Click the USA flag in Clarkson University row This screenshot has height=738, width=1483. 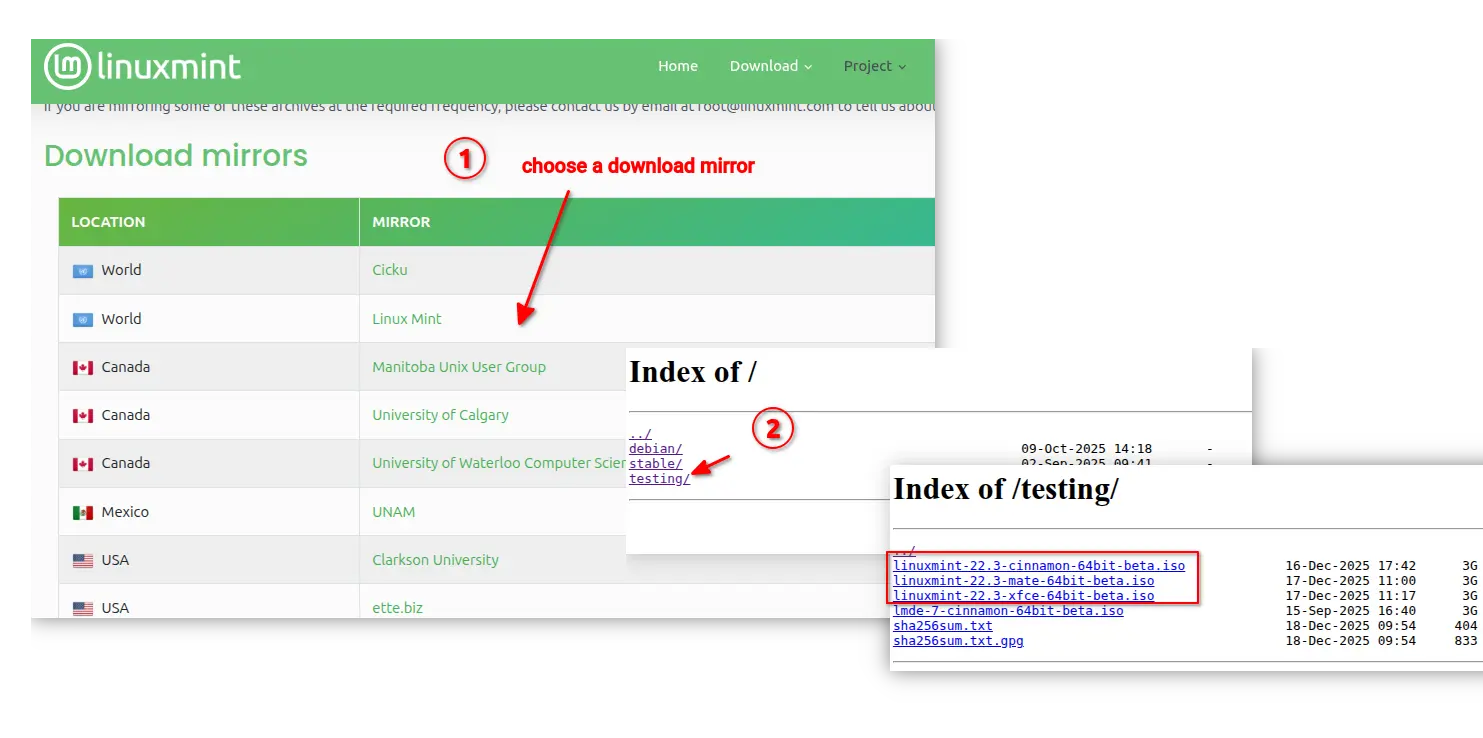(83, 561)
